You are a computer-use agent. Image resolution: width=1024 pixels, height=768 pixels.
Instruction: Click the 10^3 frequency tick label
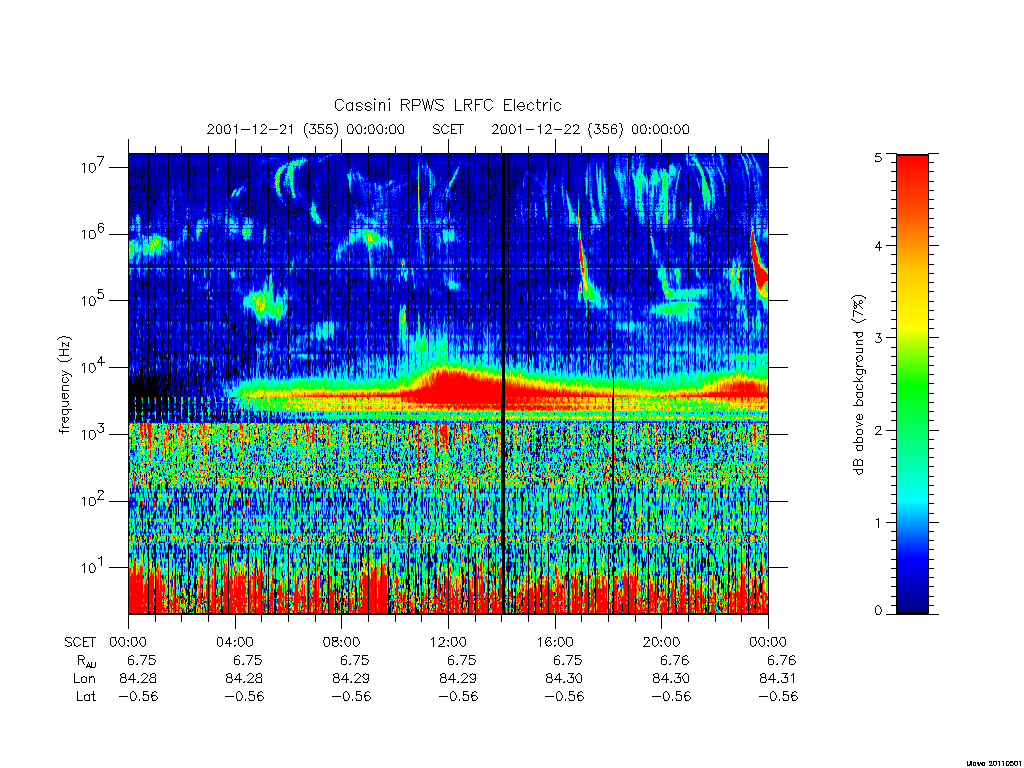(x=94, y=434)
